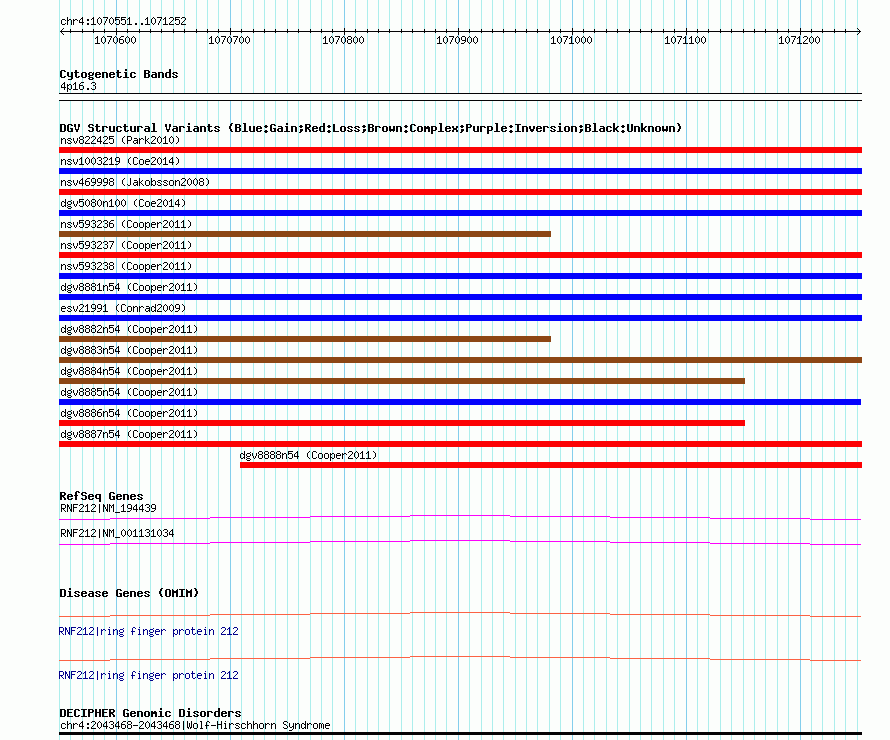Select the red bar under nsv593237

coord(460,255)
